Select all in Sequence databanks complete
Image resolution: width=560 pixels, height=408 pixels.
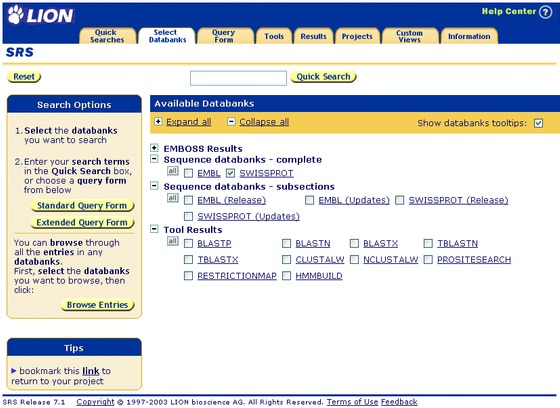(x=173, y=171)
